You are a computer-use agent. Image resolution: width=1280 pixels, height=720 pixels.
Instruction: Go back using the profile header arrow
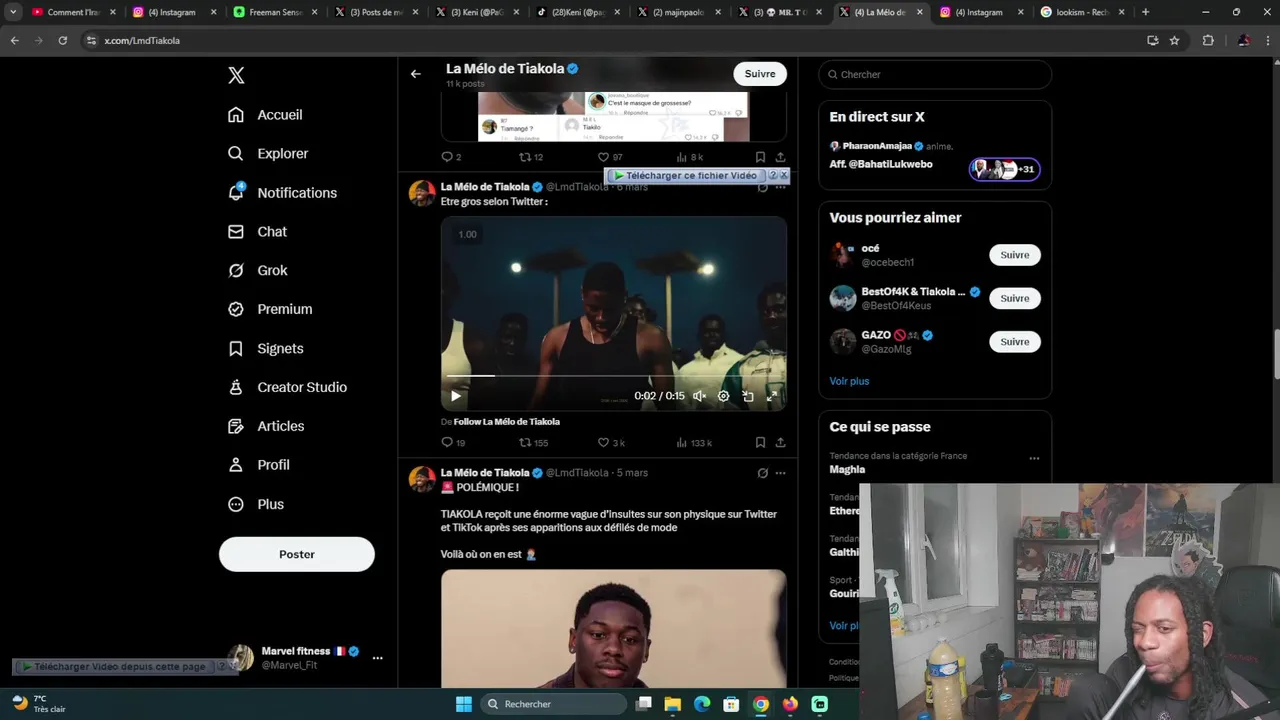[415, 73]
